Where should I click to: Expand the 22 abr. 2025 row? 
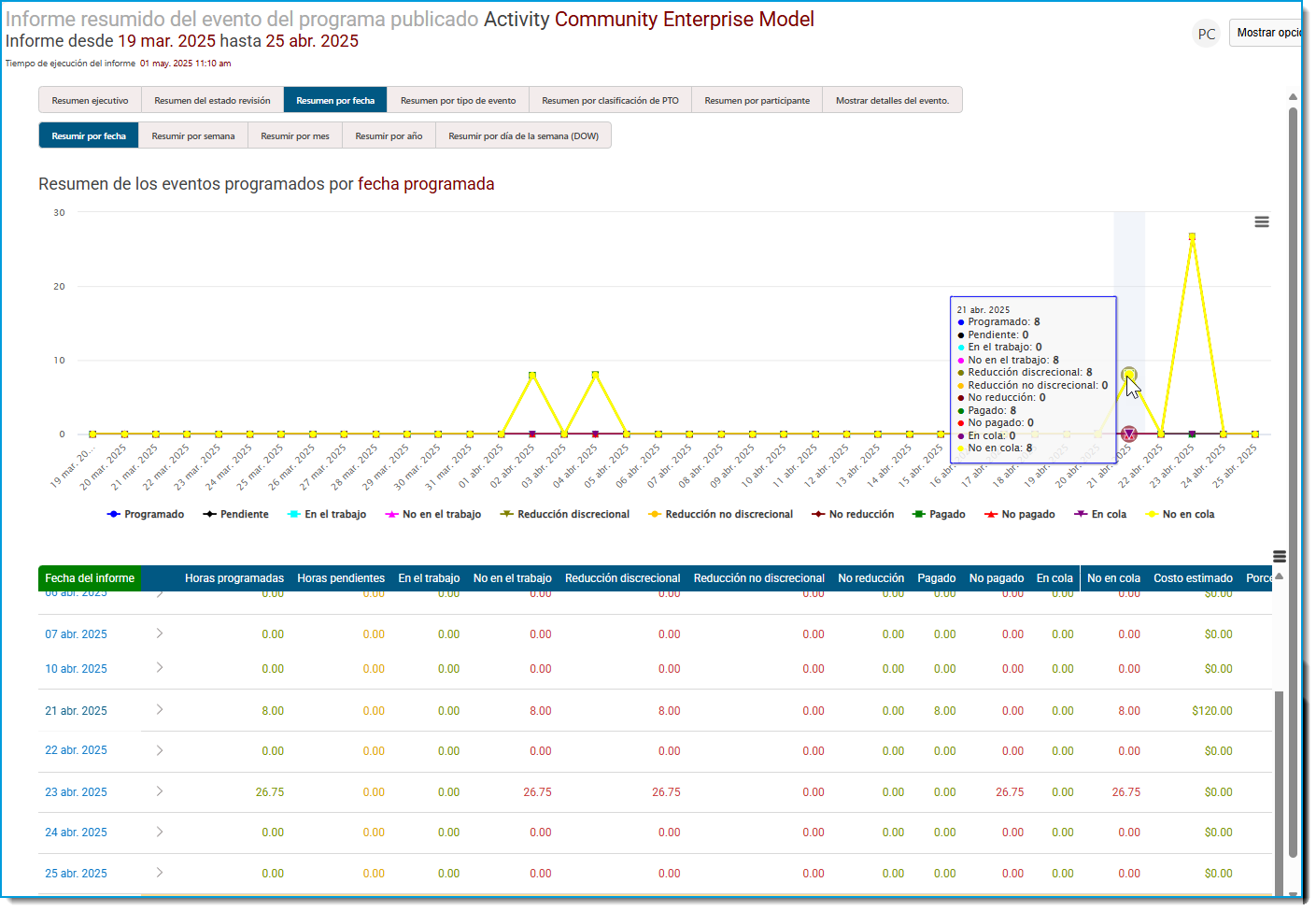coord(160,750)
